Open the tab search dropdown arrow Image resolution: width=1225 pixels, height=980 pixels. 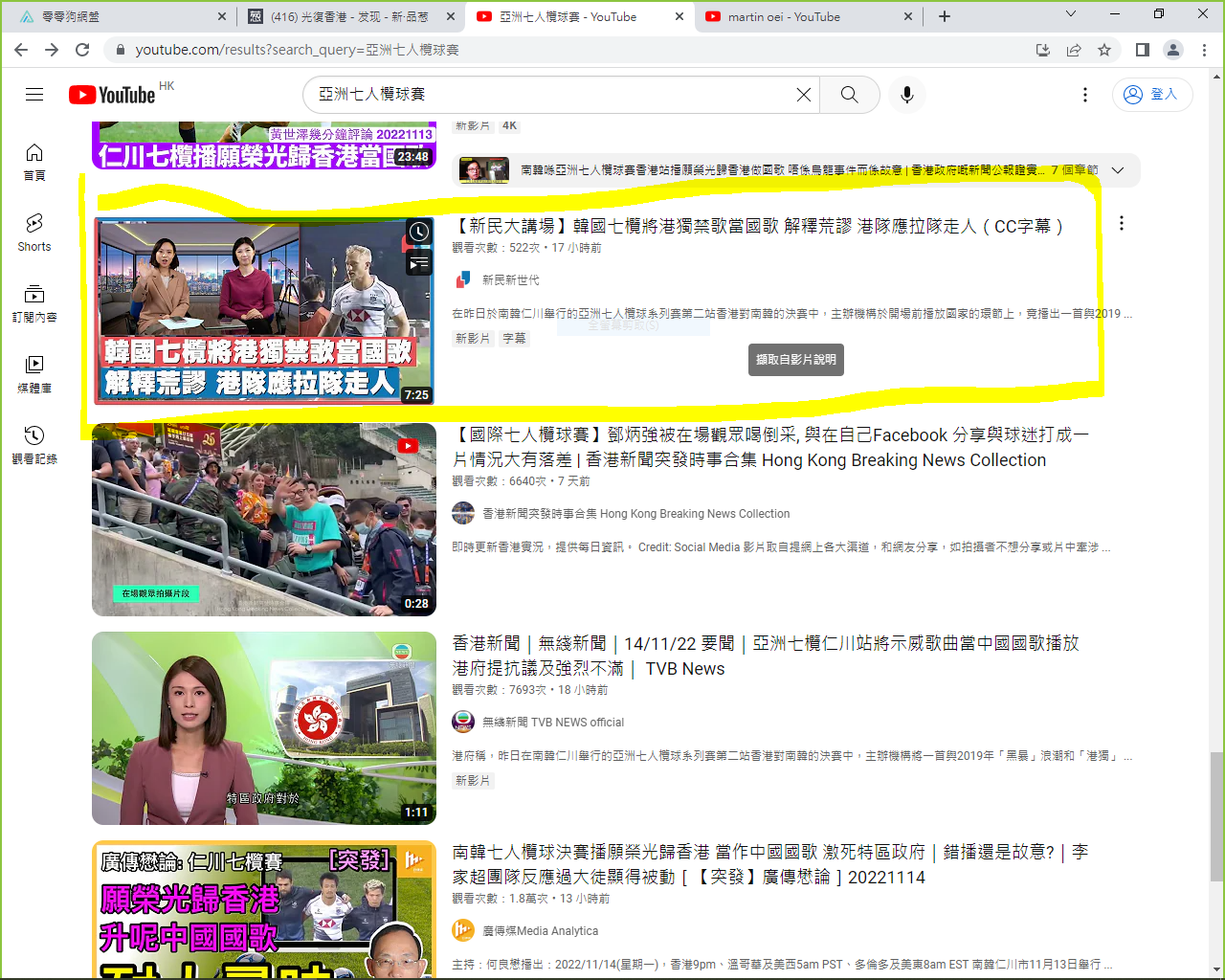[1071, 14]
